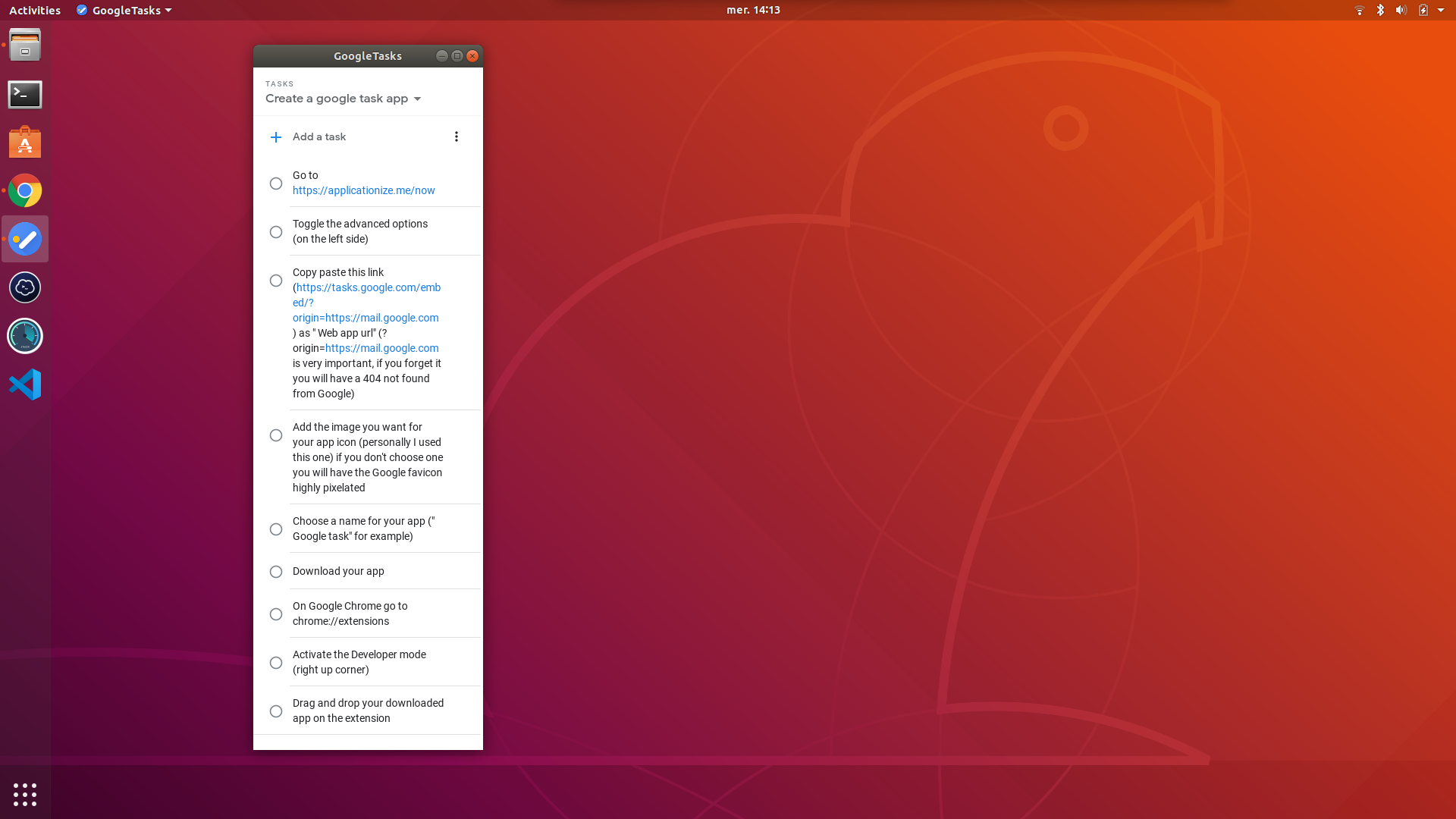Click the 'origin=https://mail.google.com' link line
The image size is (1456, 819).
[366, 318]
